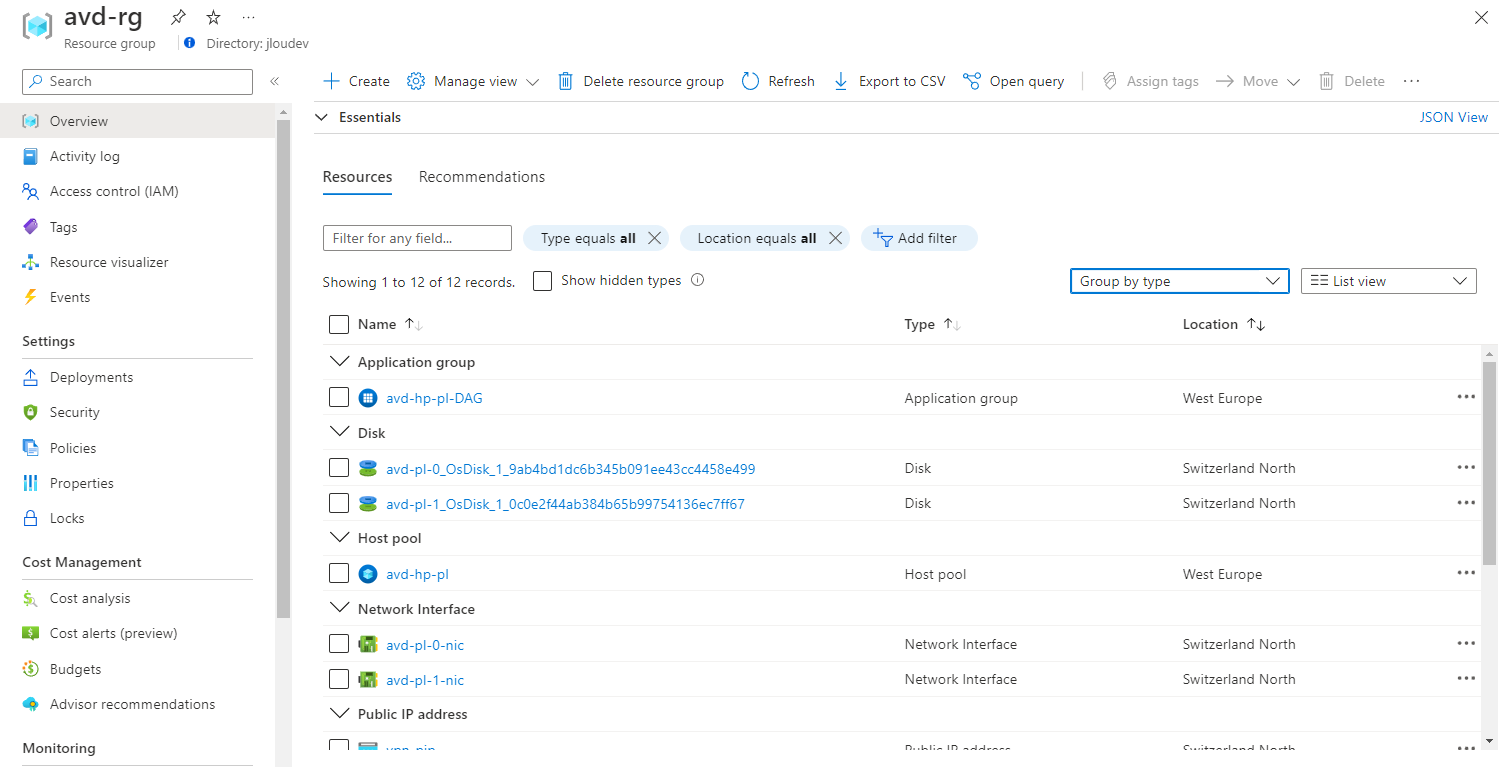
Task: Click the Advisor recommendations icon
Action: [30, 704]
